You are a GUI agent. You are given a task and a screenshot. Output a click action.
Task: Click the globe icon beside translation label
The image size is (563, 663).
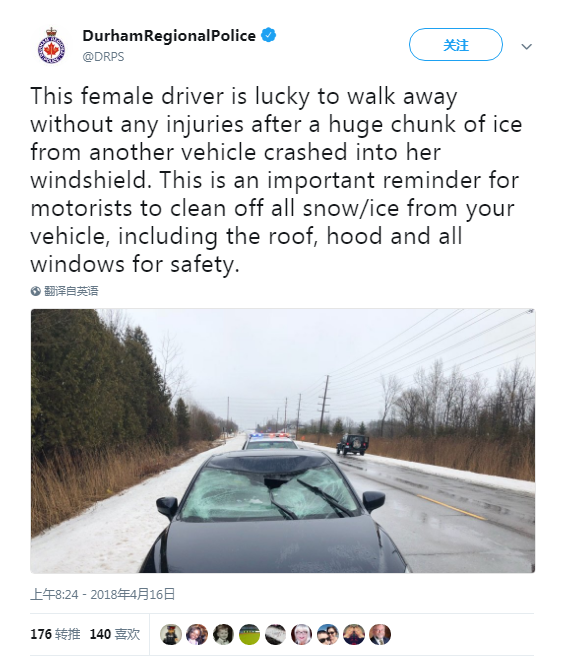(36, 291)
